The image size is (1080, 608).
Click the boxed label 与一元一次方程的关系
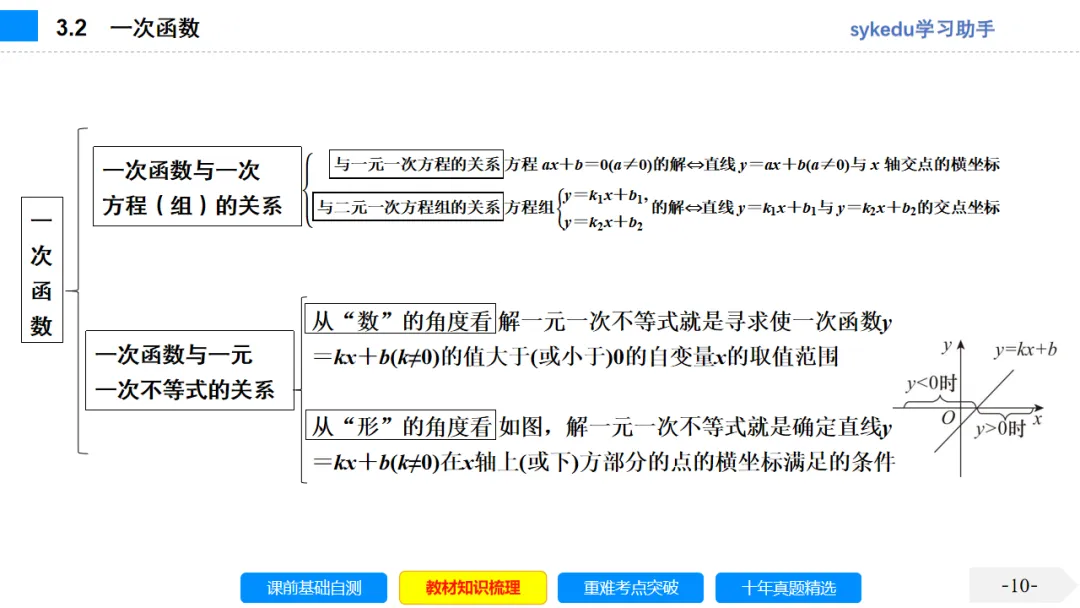pos(415,165)
